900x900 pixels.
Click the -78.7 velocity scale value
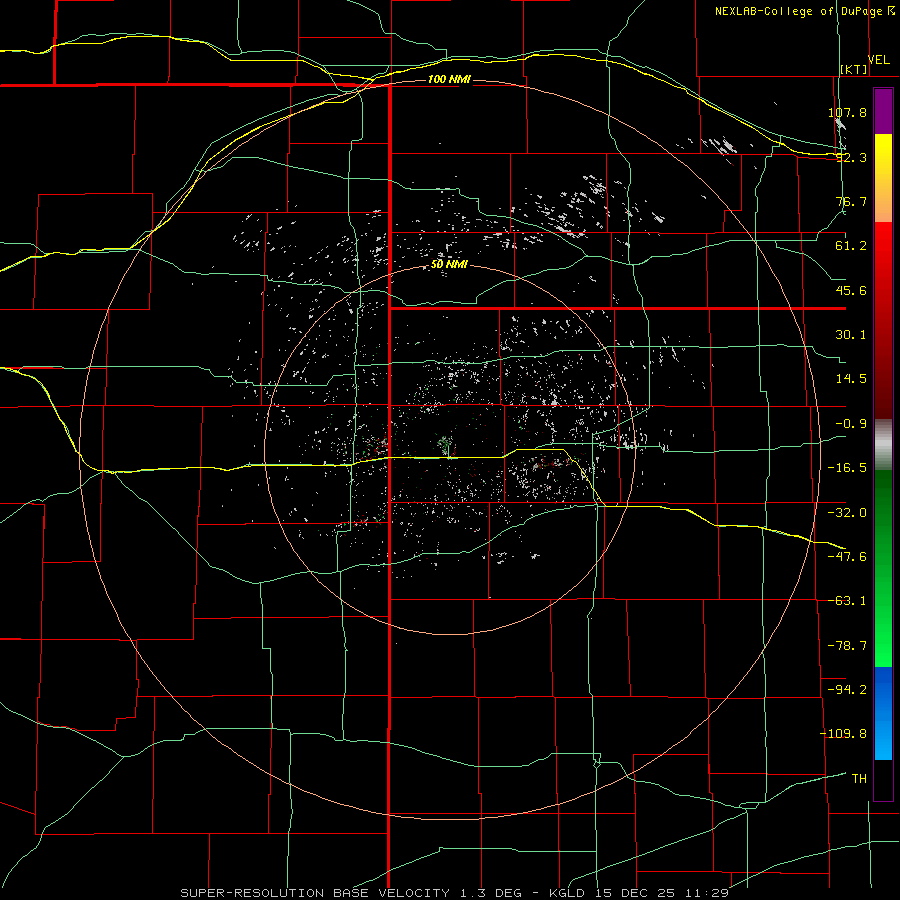(847, 646)
